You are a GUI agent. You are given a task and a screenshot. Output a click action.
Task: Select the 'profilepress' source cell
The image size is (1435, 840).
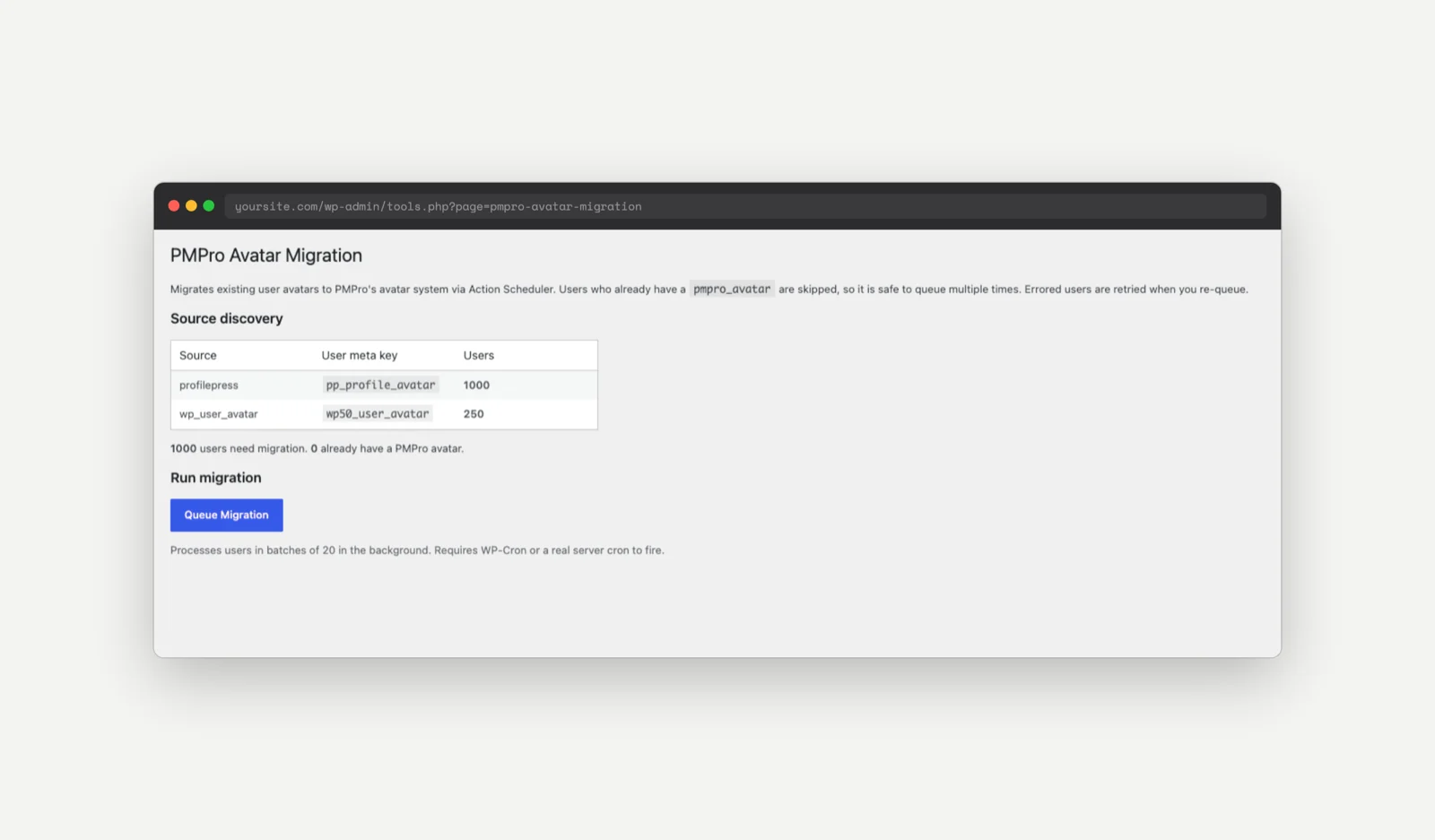click(209, 385)
